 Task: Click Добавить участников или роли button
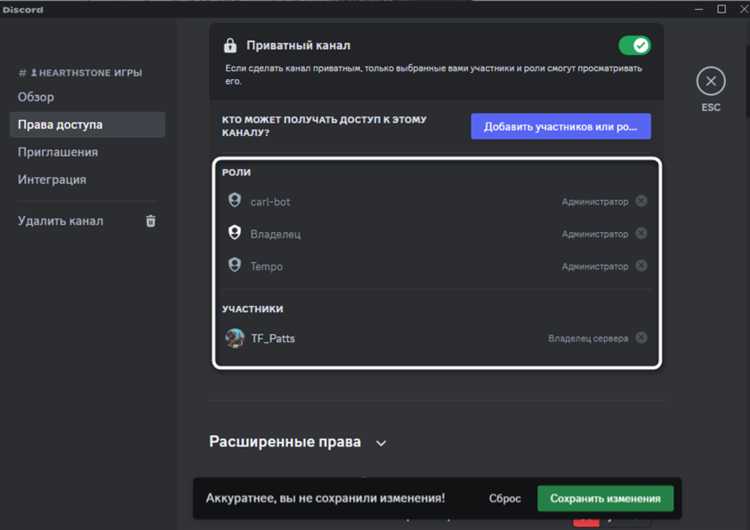pyautogui.click(x=561, y=127)
